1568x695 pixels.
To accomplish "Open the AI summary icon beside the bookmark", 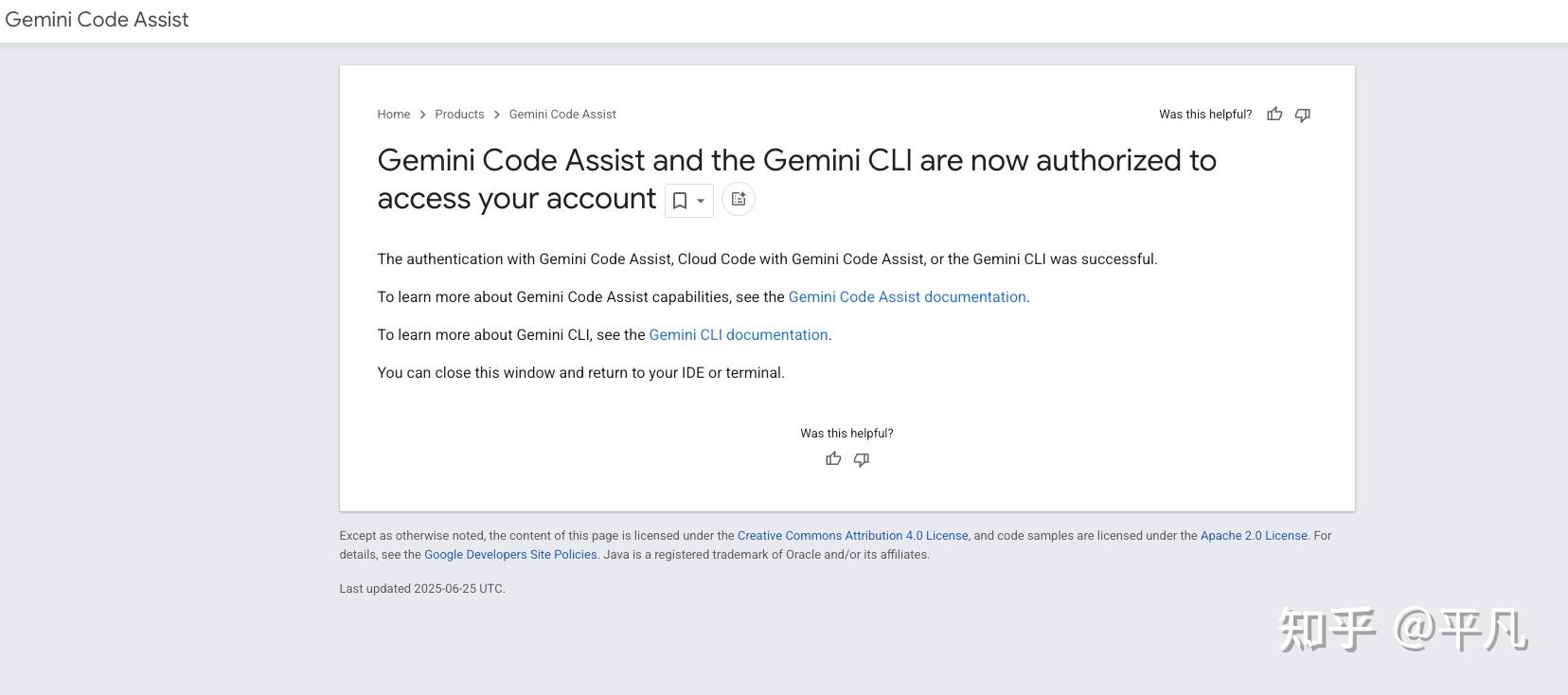I will 738,199.
